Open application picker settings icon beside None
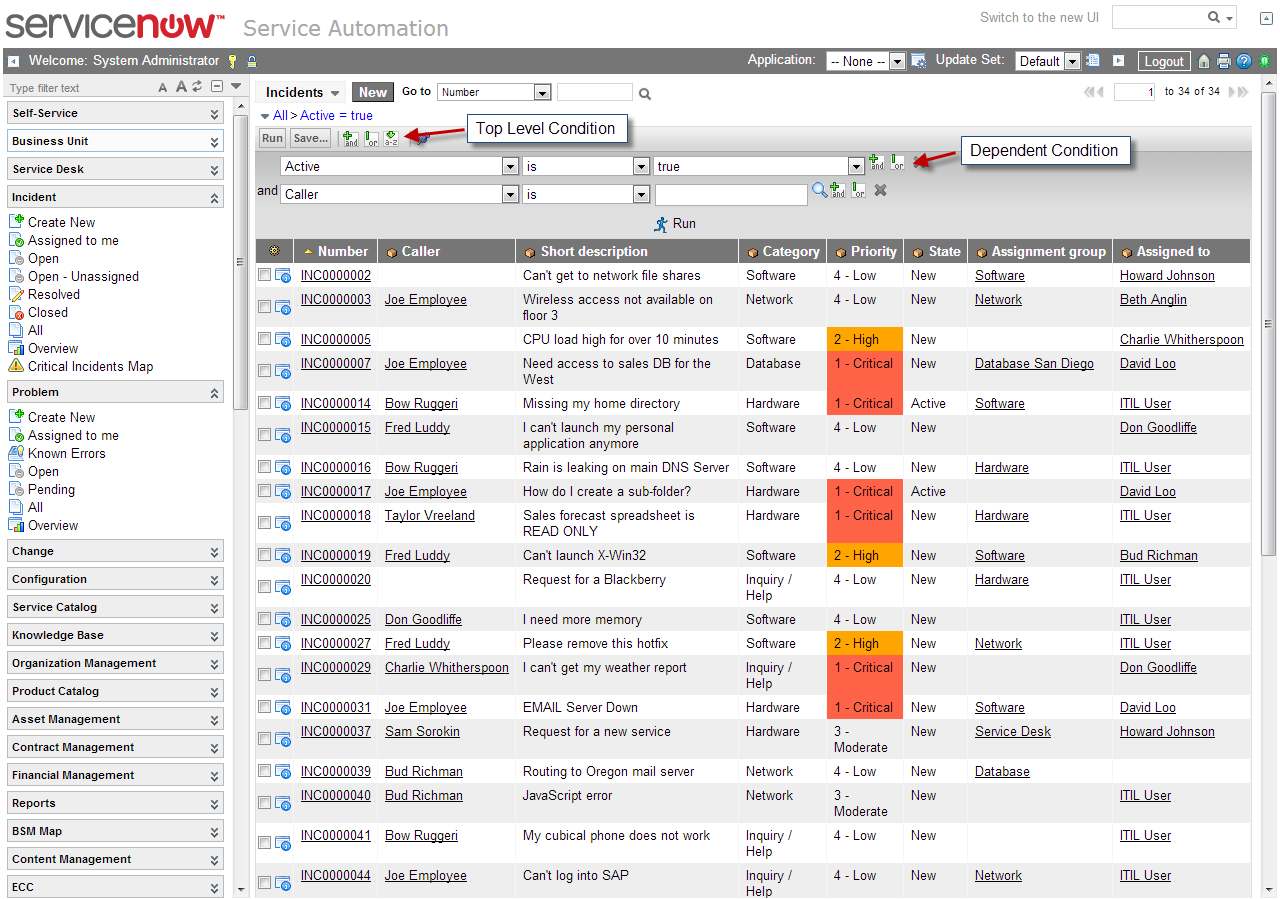Image resolution: width=1280 pixels, height=899 pixels. [x=918, y=61]
